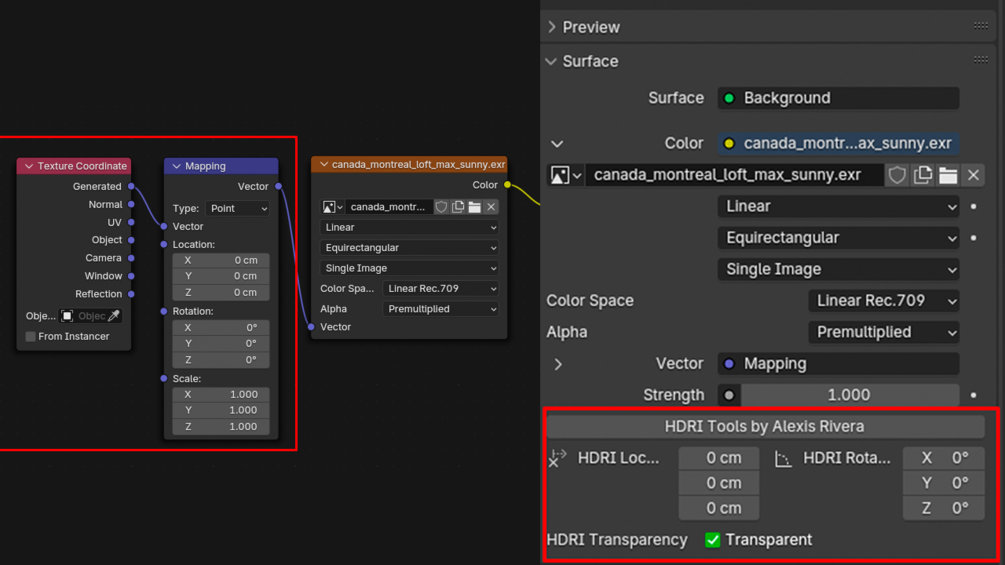Open image folder icon in properties panel
This screenshot has height=565, width=1005.
[948, 175]
